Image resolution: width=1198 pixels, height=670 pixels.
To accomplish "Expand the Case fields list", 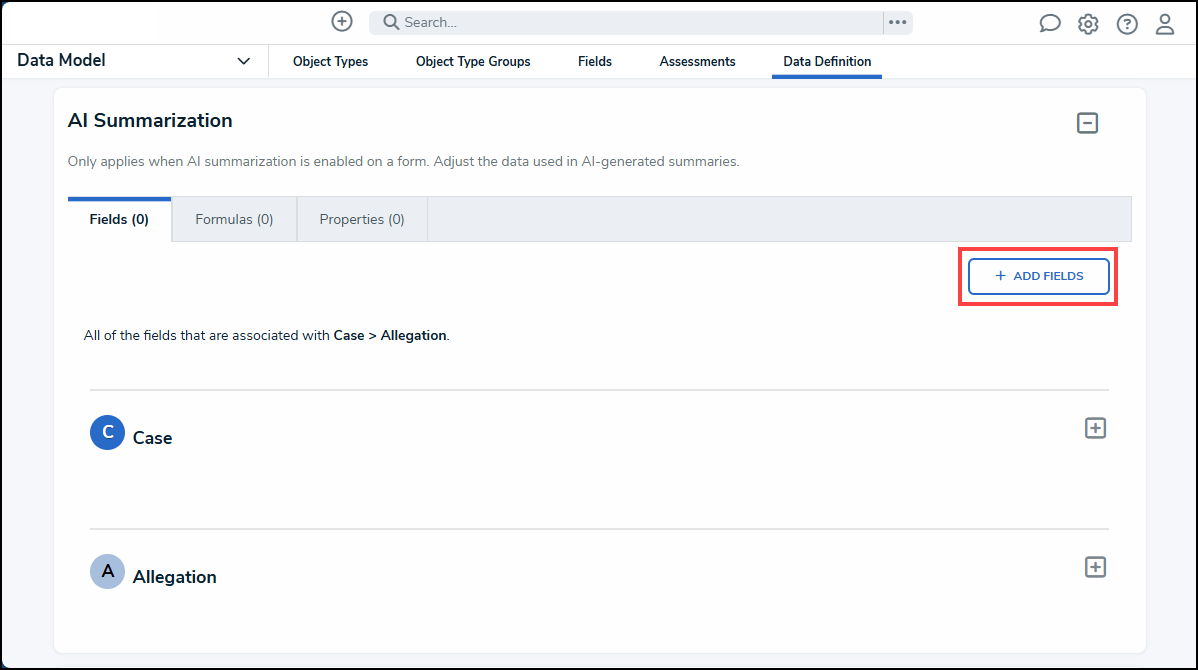I will point(1095,427).
